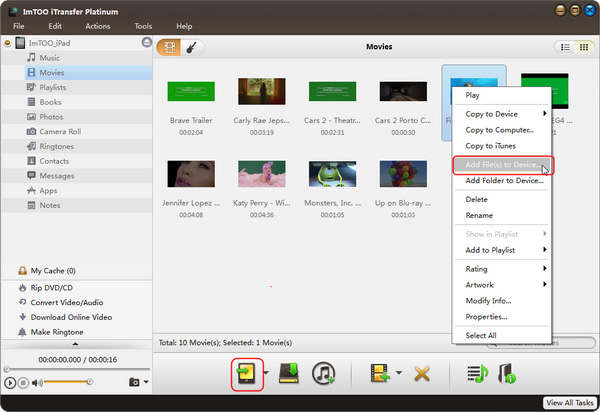Open the Actions menu
The width and height of the screenshot is (600, 412).
tap(98, 26)
